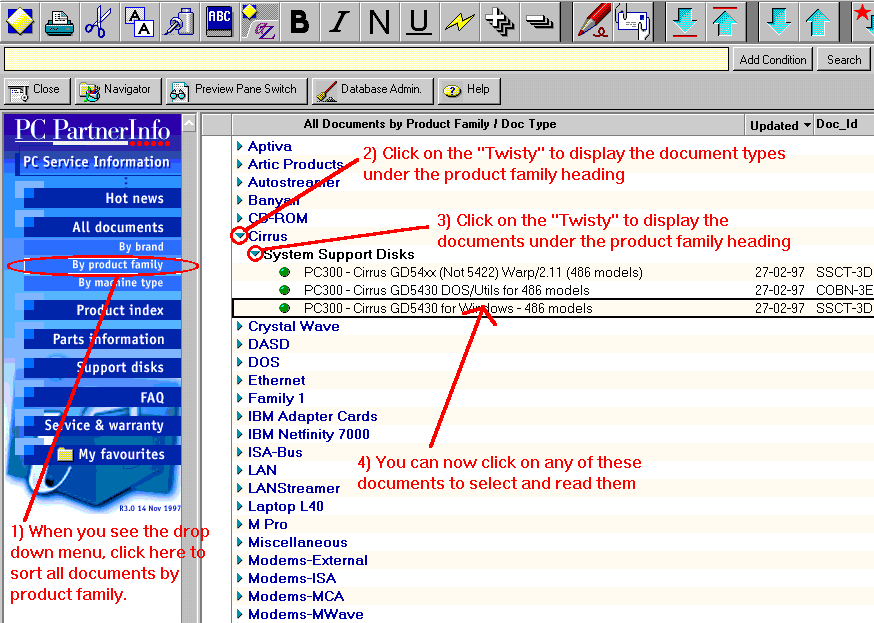This screenshot has height=623, width=874.
Task: Expand the Crystal Wave category
Action: pyautogui.click(x=240, y=327)
